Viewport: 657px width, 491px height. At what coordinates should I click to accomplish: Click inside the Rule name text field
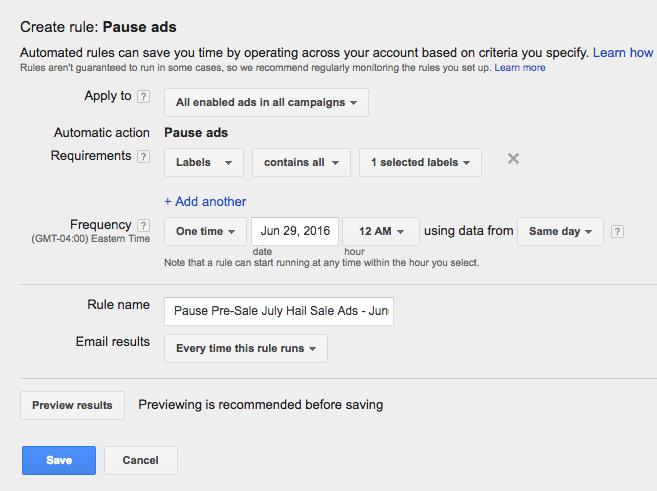[279, 311]
